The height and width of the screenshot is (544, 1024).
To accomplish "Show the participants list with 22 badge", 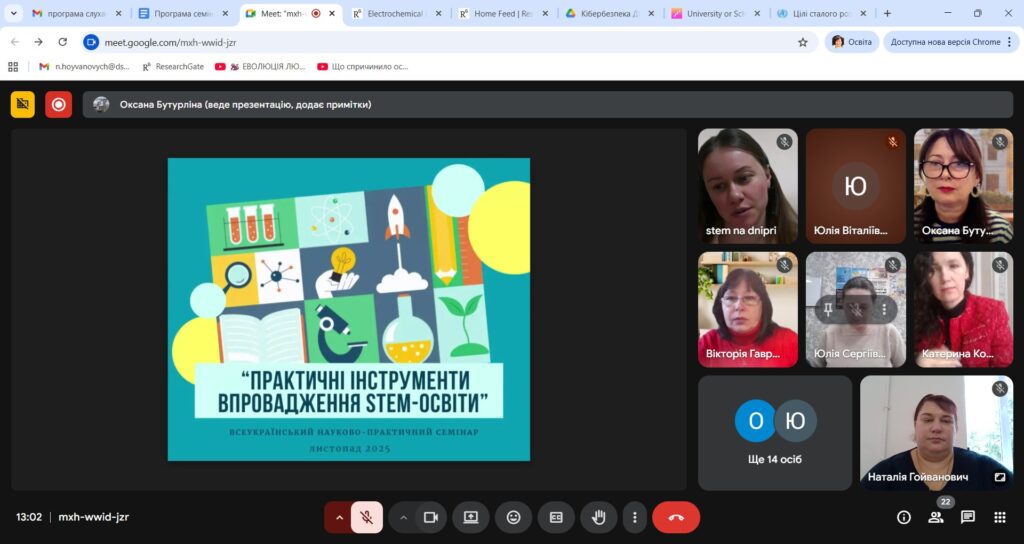I will tap(936, 517).
